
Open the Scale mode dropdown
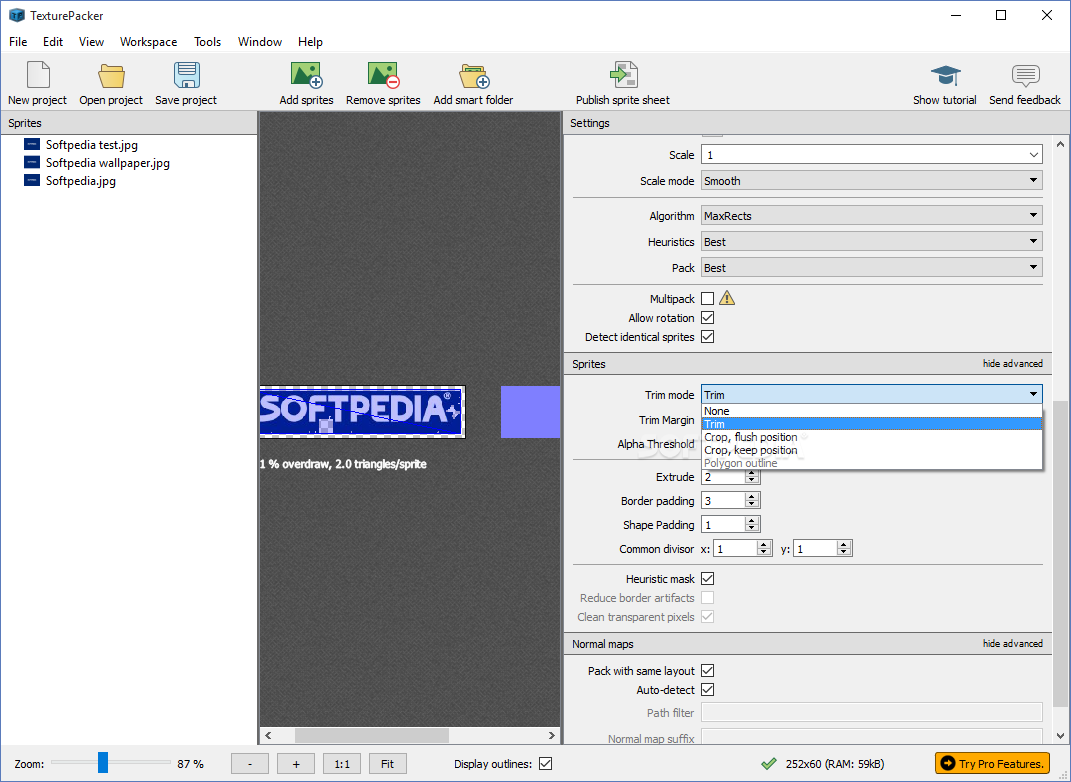(x=872, y=181)
